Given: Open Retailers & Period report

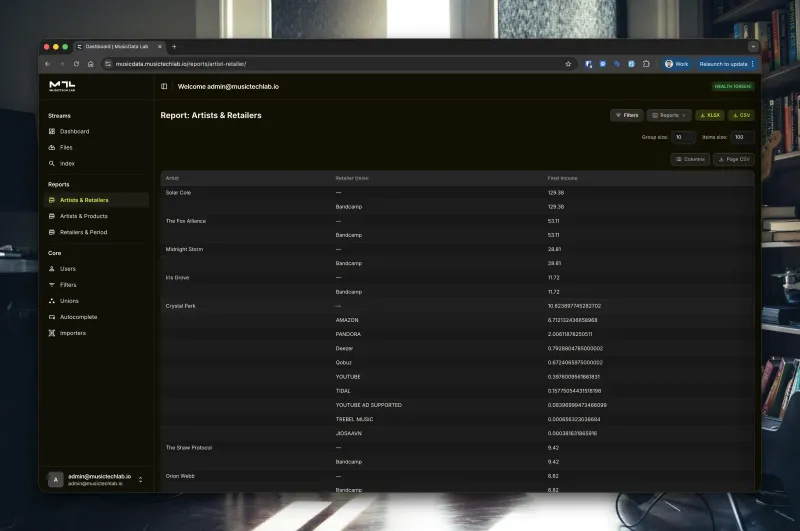Looking at the screenshot, I should click(84, 232).
